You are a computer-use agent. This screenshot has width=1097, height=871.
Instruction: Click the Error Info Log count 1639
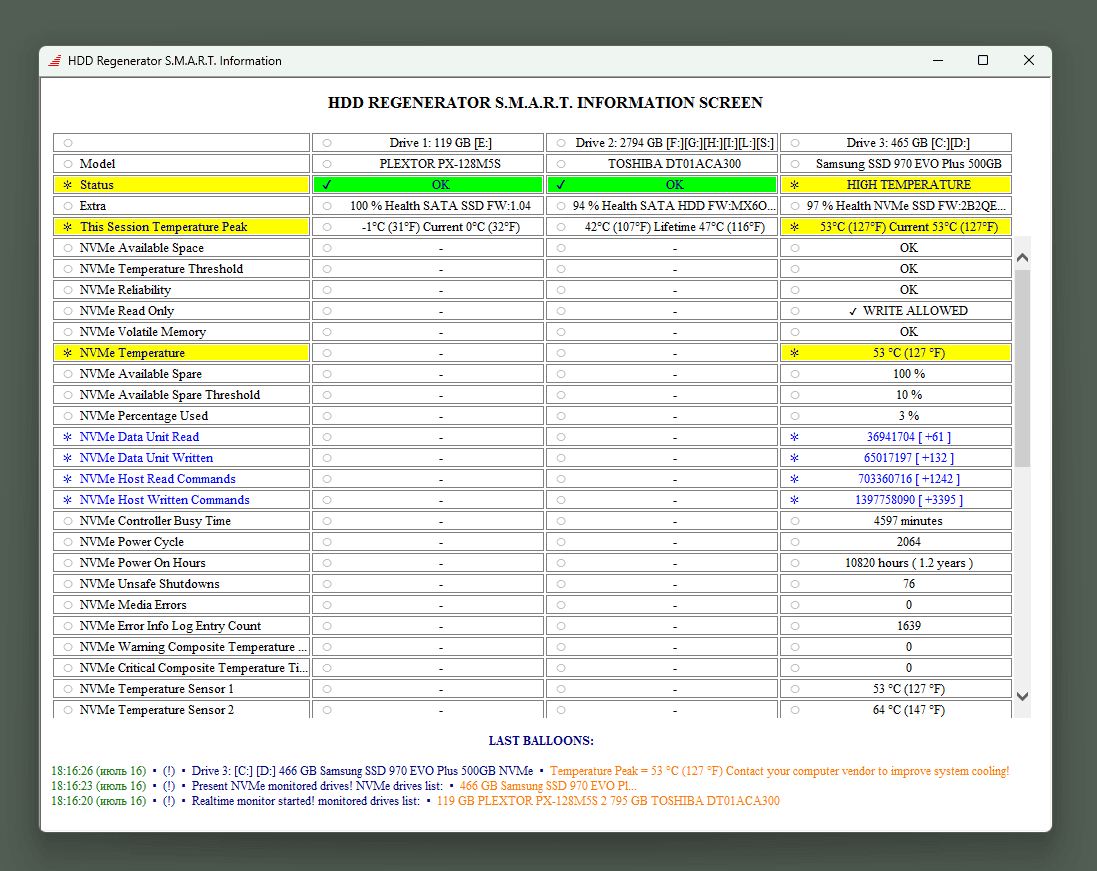pos(908,625)
